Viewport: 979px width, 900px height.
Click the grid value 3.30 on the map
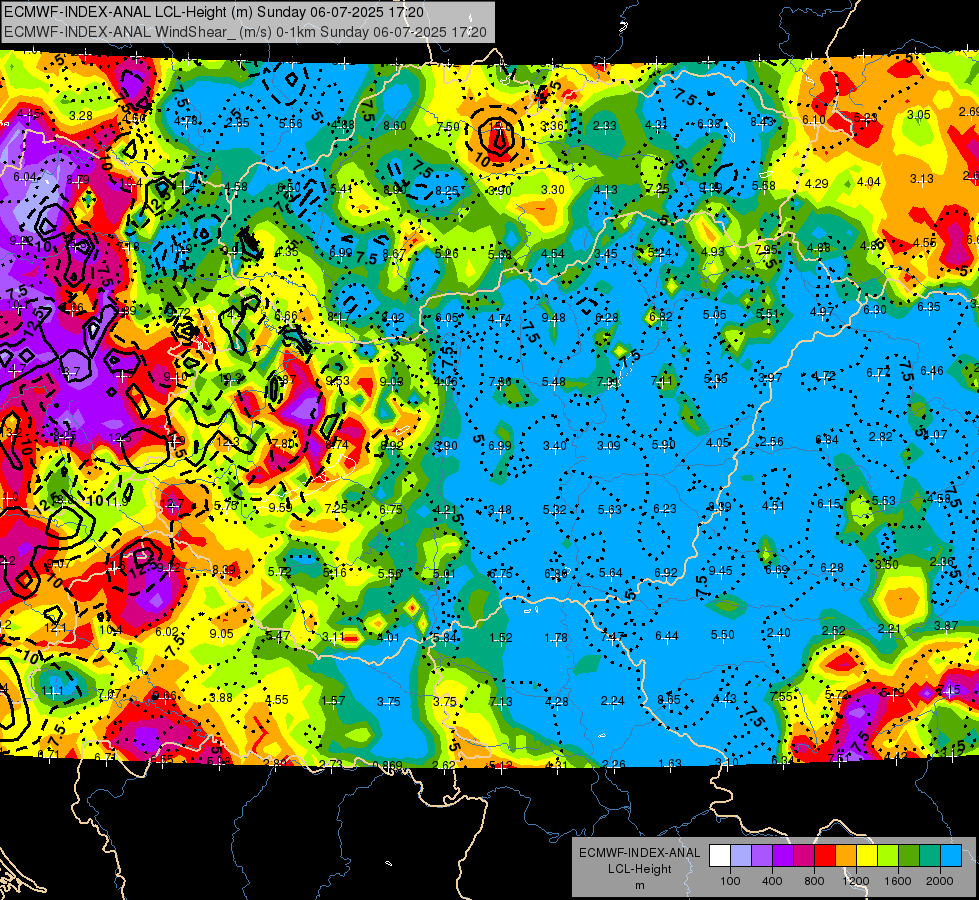(553, 190)
